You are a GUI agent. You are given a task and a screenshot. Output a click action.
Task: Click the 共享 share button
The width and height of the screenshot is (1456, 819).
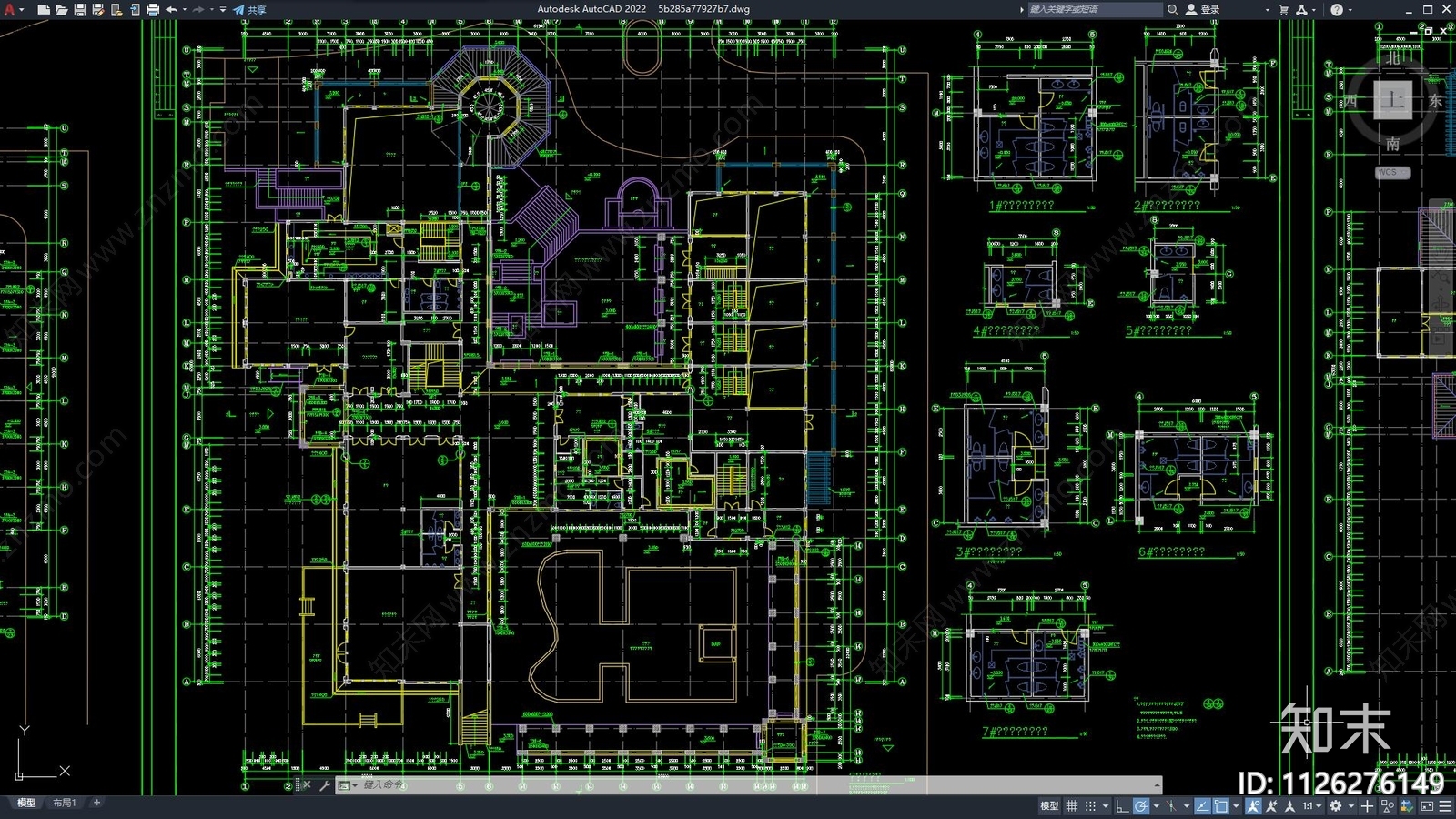coord(249,9)
